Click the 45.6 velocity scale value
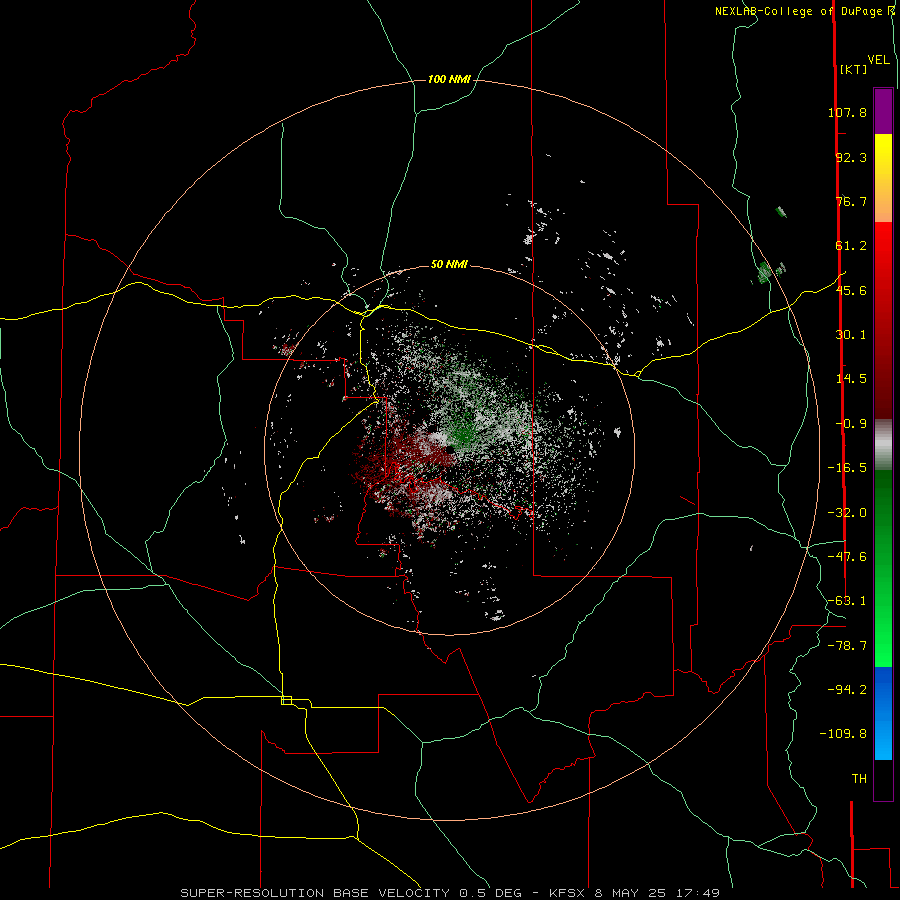This screenshot has width=900, height=900. coord(851,290)
